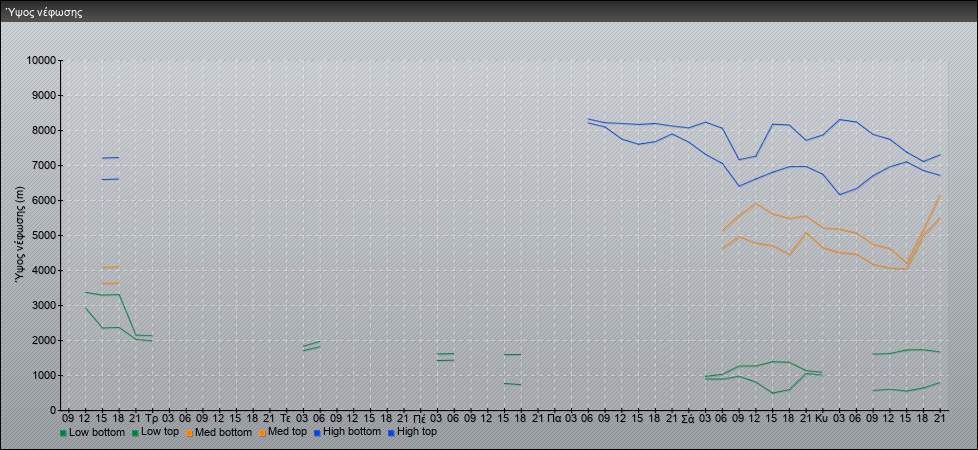978x450 pixels.
Task: Toggle the Med top legend text
Action: pos(287,433)
